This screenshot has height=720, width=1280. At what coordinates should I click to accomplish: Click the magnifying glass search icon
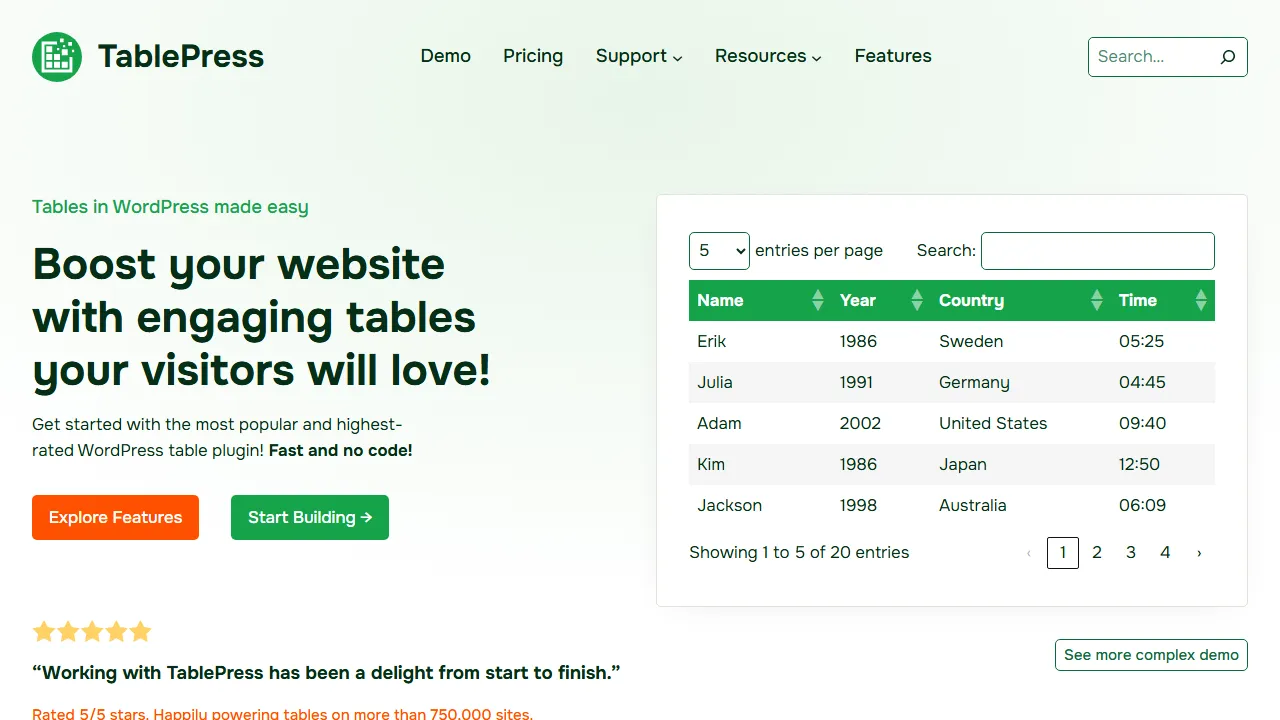click(x=1227, y=57)
